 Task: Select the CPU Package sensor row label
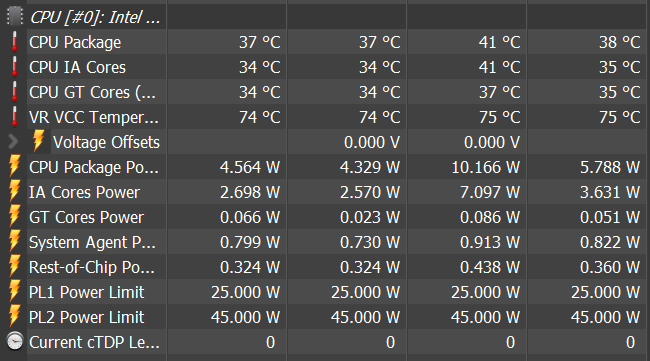click(x=75, y=42)
